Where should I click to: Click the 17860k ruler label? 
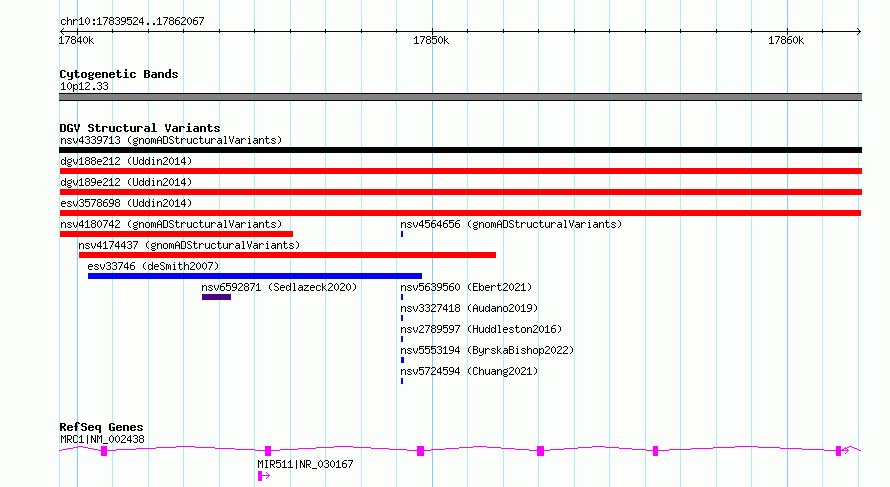pyautogui.click(x=786, y=40)
